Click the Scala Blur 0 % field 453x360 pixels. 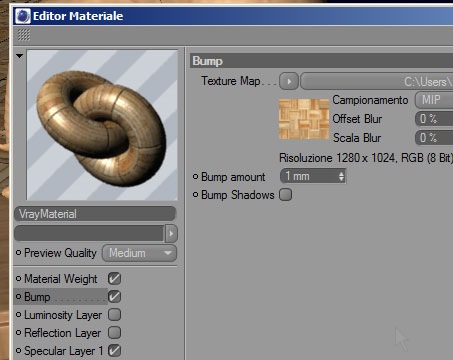434,138
